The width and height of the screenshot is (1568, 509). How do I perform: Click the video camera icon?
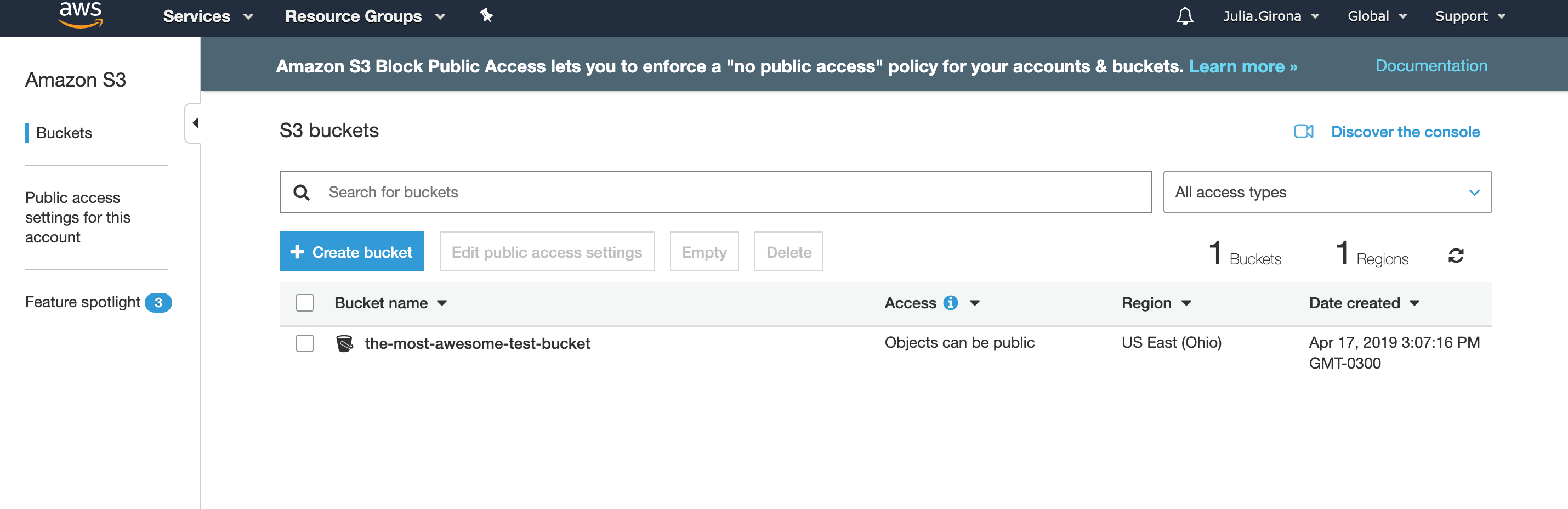coord(1303,132)
